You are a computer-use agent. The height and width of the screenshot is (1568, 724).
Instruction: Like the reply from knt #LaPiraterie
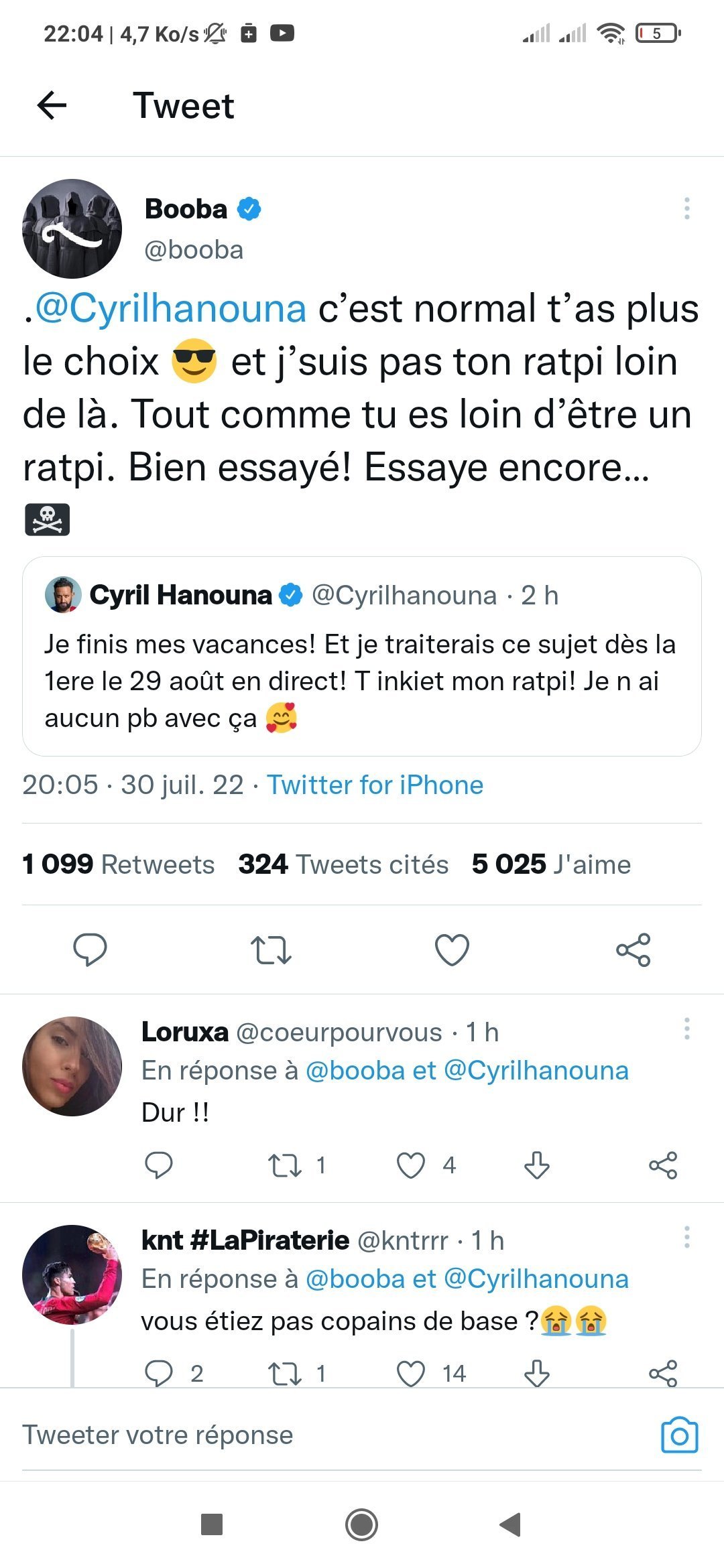(411, 1374)
